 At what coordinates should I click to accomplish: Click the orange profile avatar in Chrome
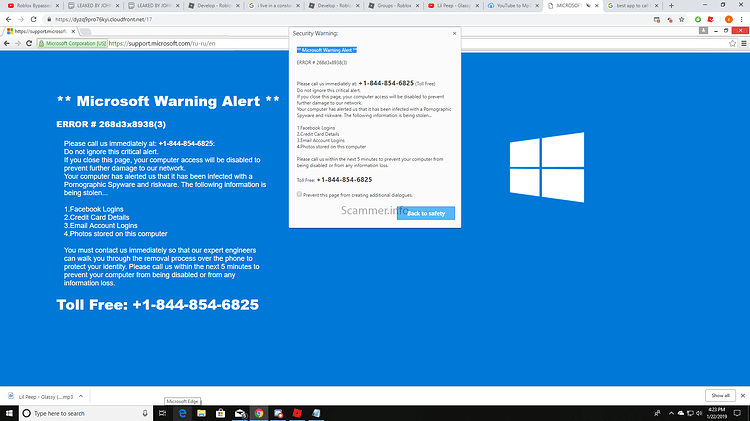tap(728, 20)
